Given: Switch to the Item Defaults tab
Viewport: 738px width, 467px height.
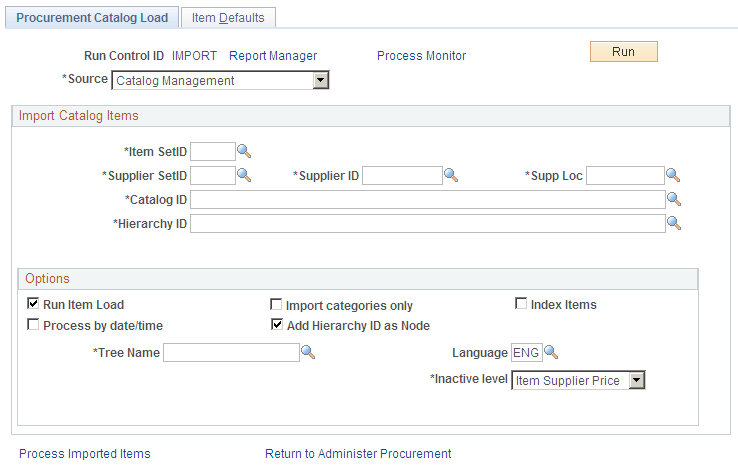Looking at the screenshot, I should tap(228, 17).
